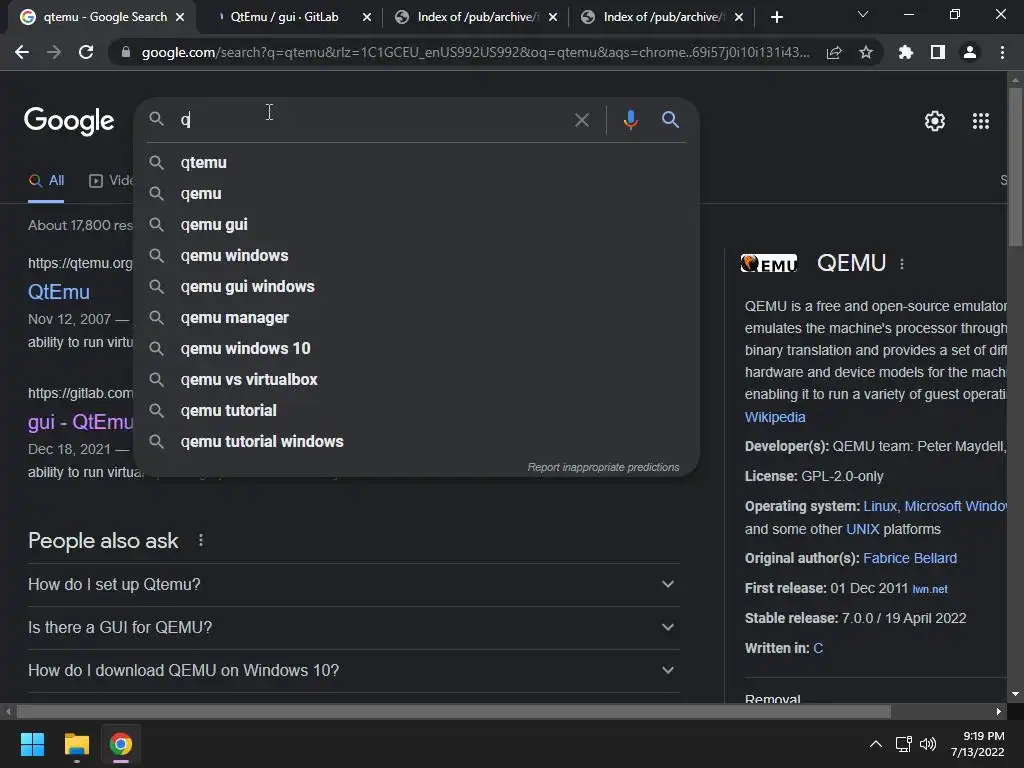
Task: Go to Google home via the logo
Action: tap(69, 121)
